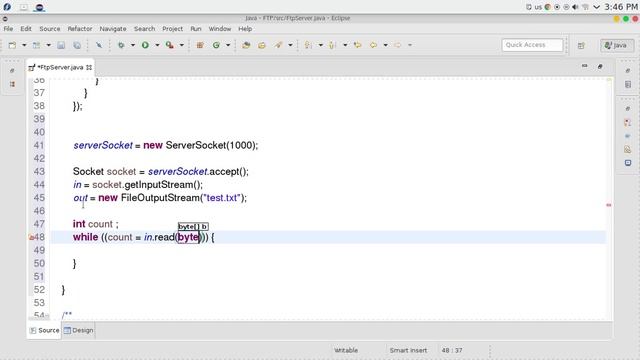
Task: Click the error marker on line 48
Action: [x=31, y=237]
